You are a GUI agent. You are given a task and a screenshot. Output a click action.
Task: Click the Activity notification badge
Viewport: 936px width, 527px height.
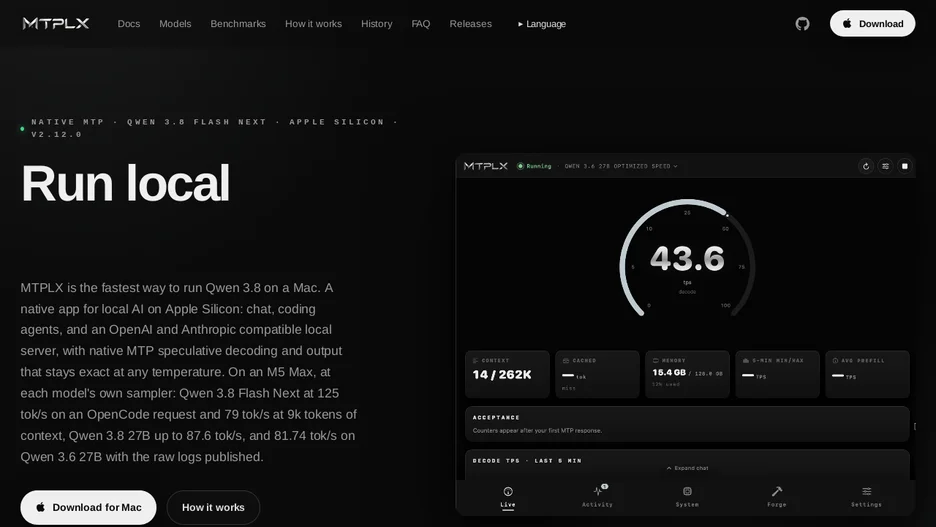click(605, 486)
